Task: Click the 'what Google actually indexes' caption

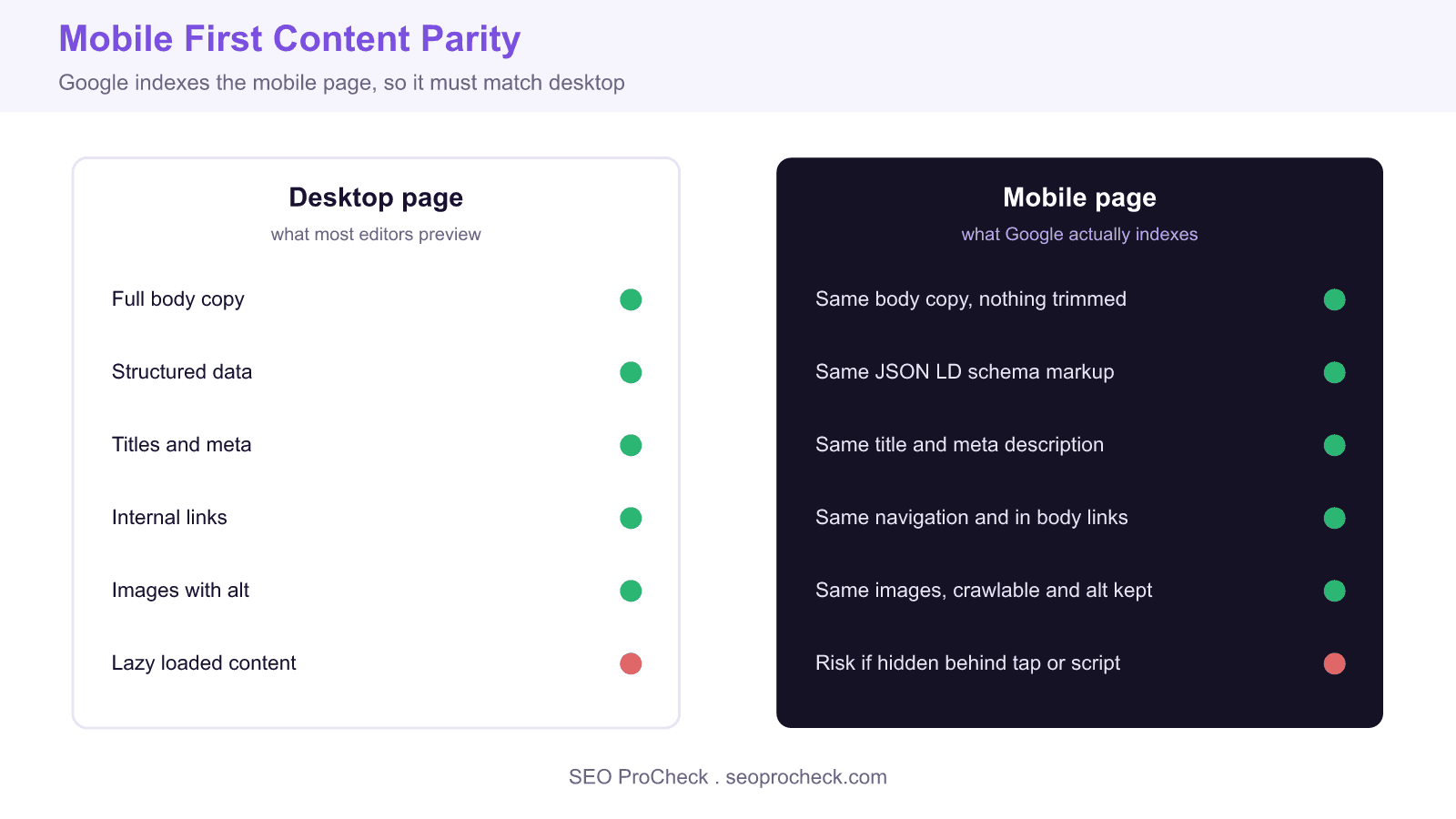Action: pyautogui.click(x=1079, y=234)
